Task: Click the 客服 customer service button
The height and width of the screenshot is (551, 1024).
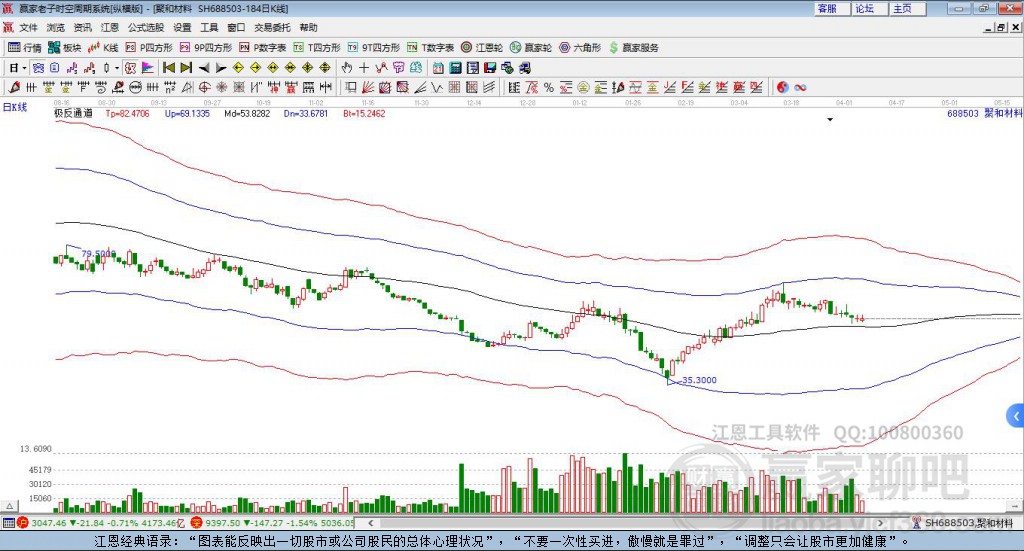Action: (831, 8)
